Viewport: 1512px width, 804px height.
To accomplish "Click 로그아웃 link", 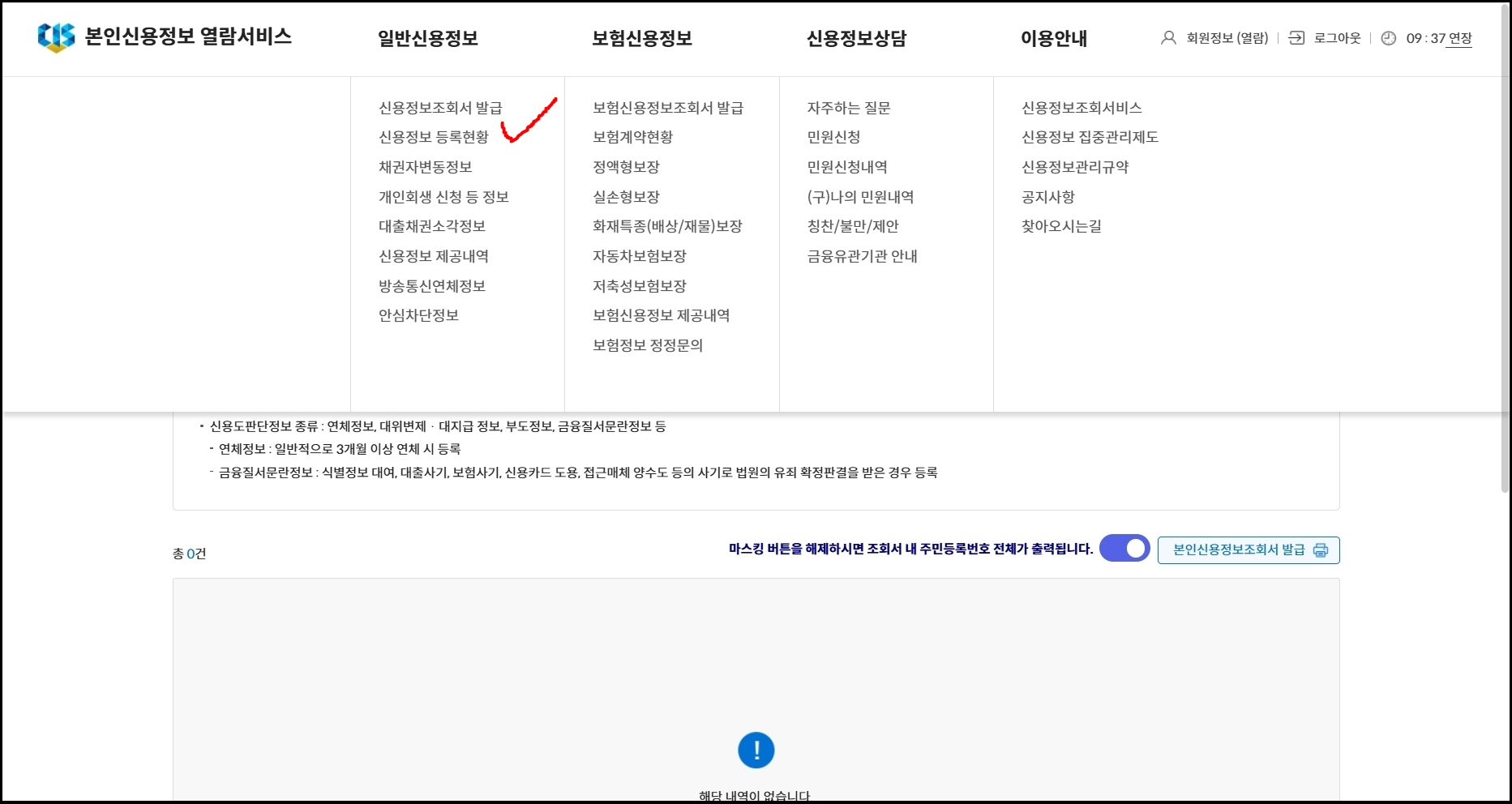I will [1338, 38].
